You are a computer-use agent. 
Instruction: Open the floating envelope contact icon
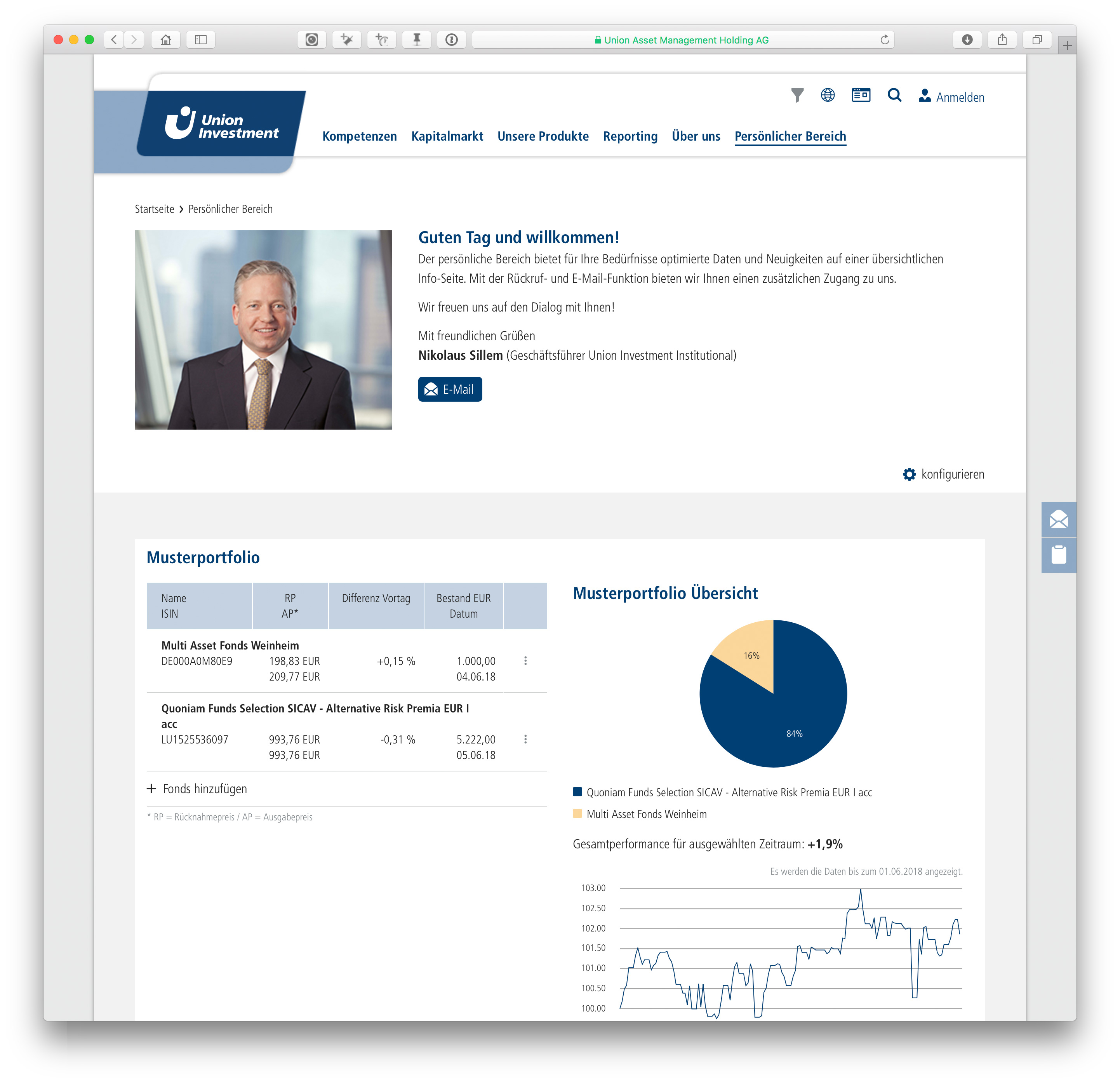coord(1058,519)
